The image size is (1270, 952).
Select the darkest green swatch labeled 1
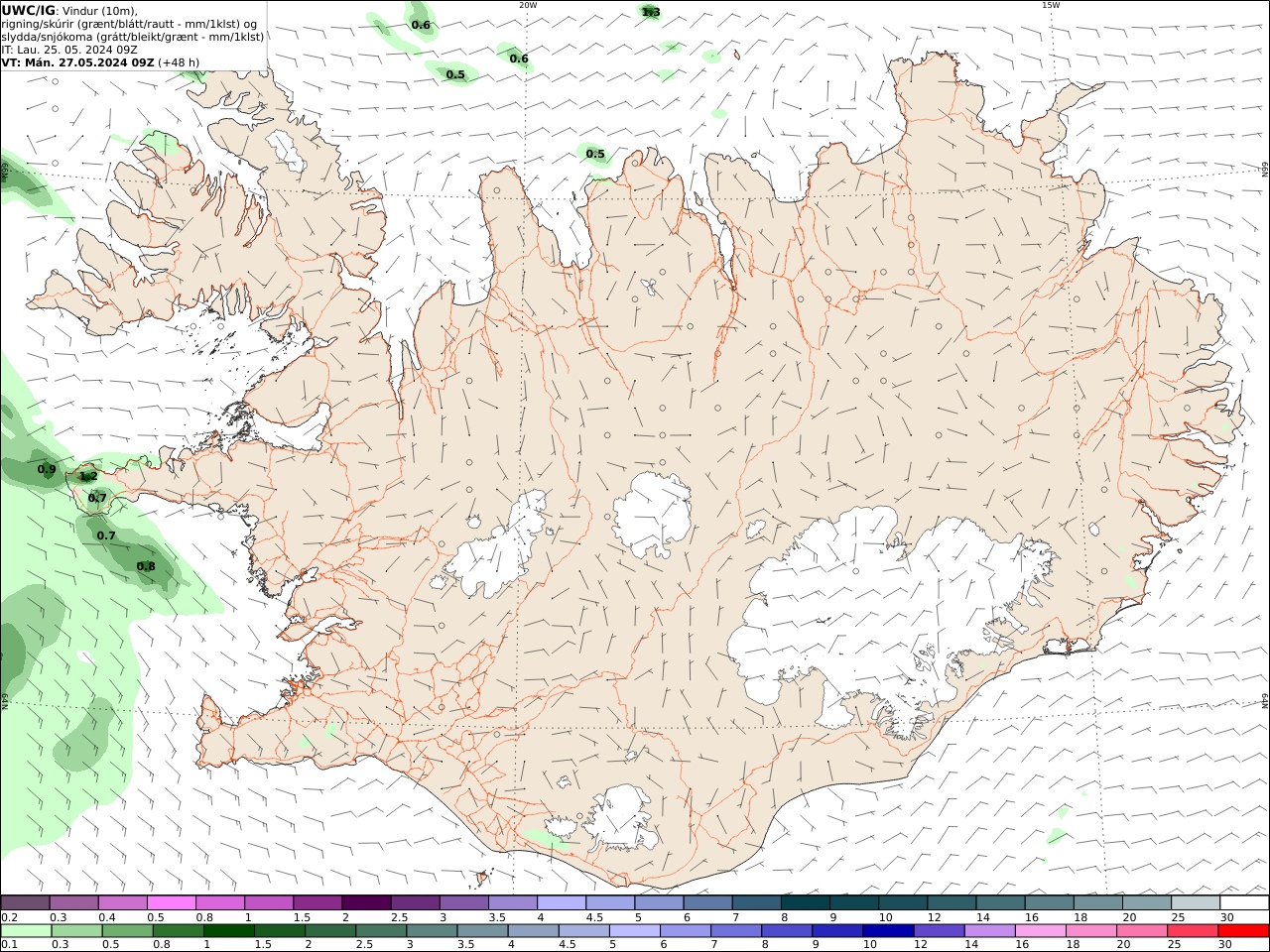coord(228,931)
